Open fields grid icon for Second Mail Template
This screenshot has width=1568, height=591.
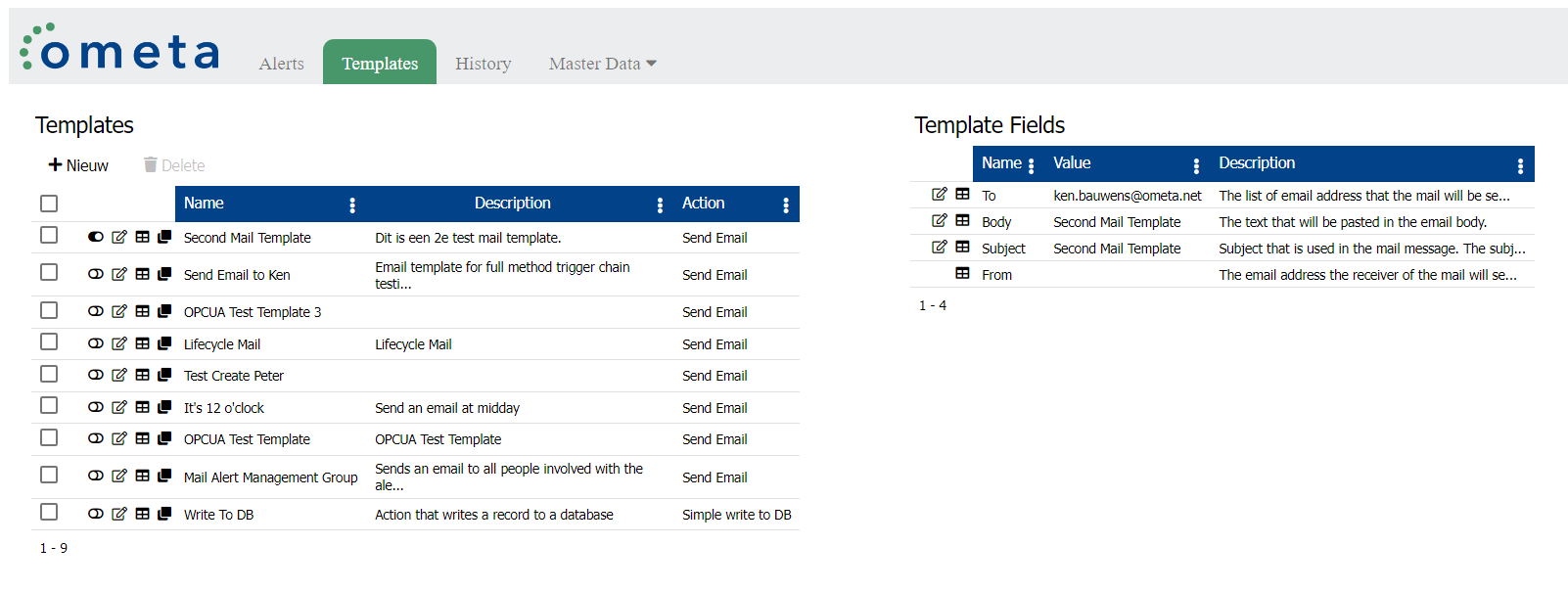pos(143,237)
